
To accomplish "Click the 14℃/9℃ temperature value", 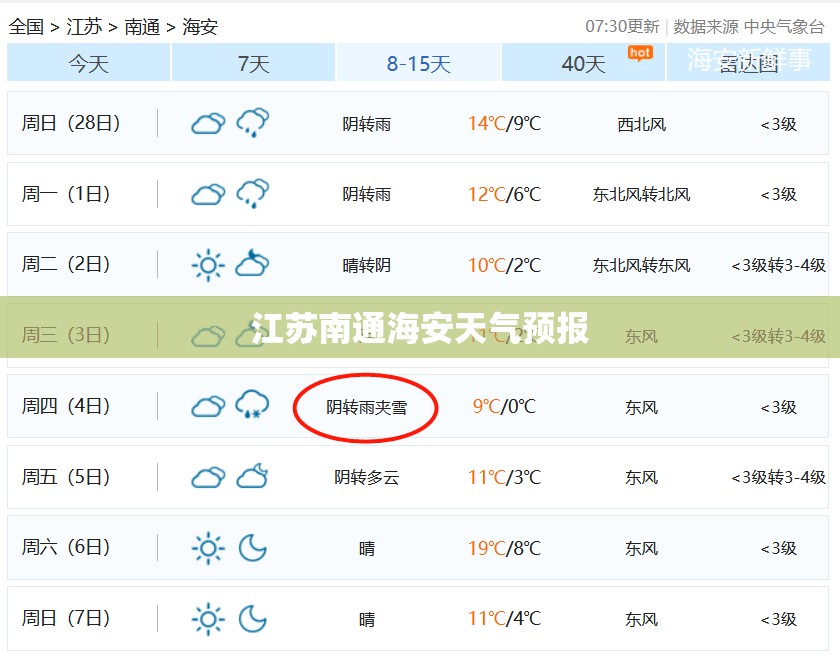I will [x=505, y=124].
